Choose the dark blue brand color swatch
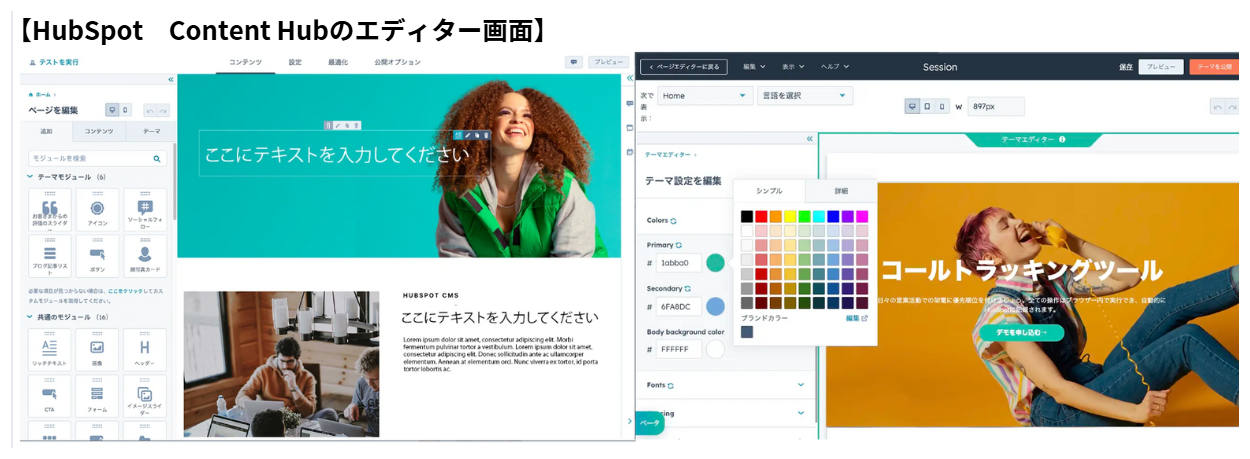Image resolution: width=1250 pixels, height=459 pixels. click(747, 332)
